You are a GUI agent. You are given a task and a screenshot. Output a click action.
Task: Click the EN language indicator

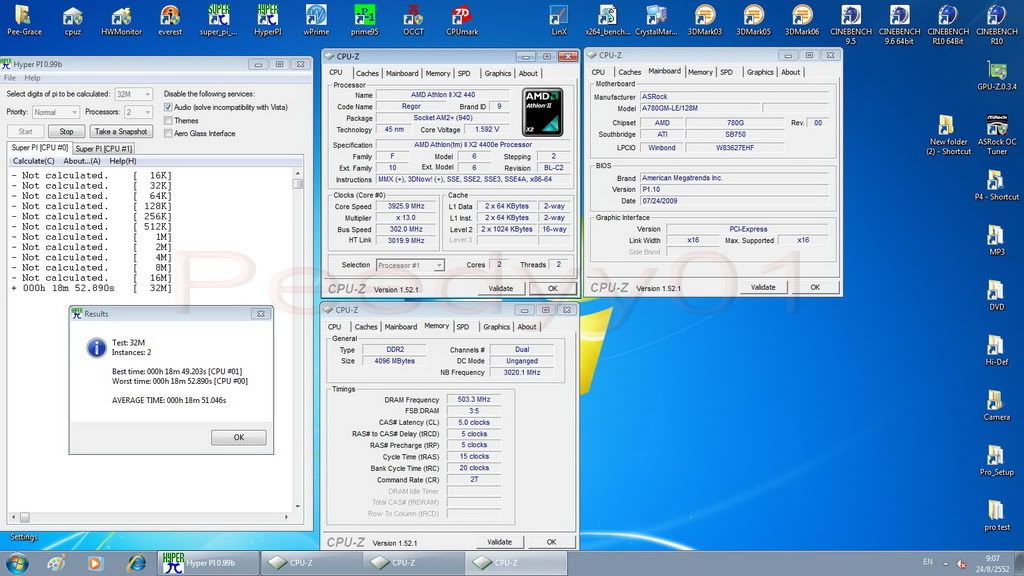[x=928, y=562]
